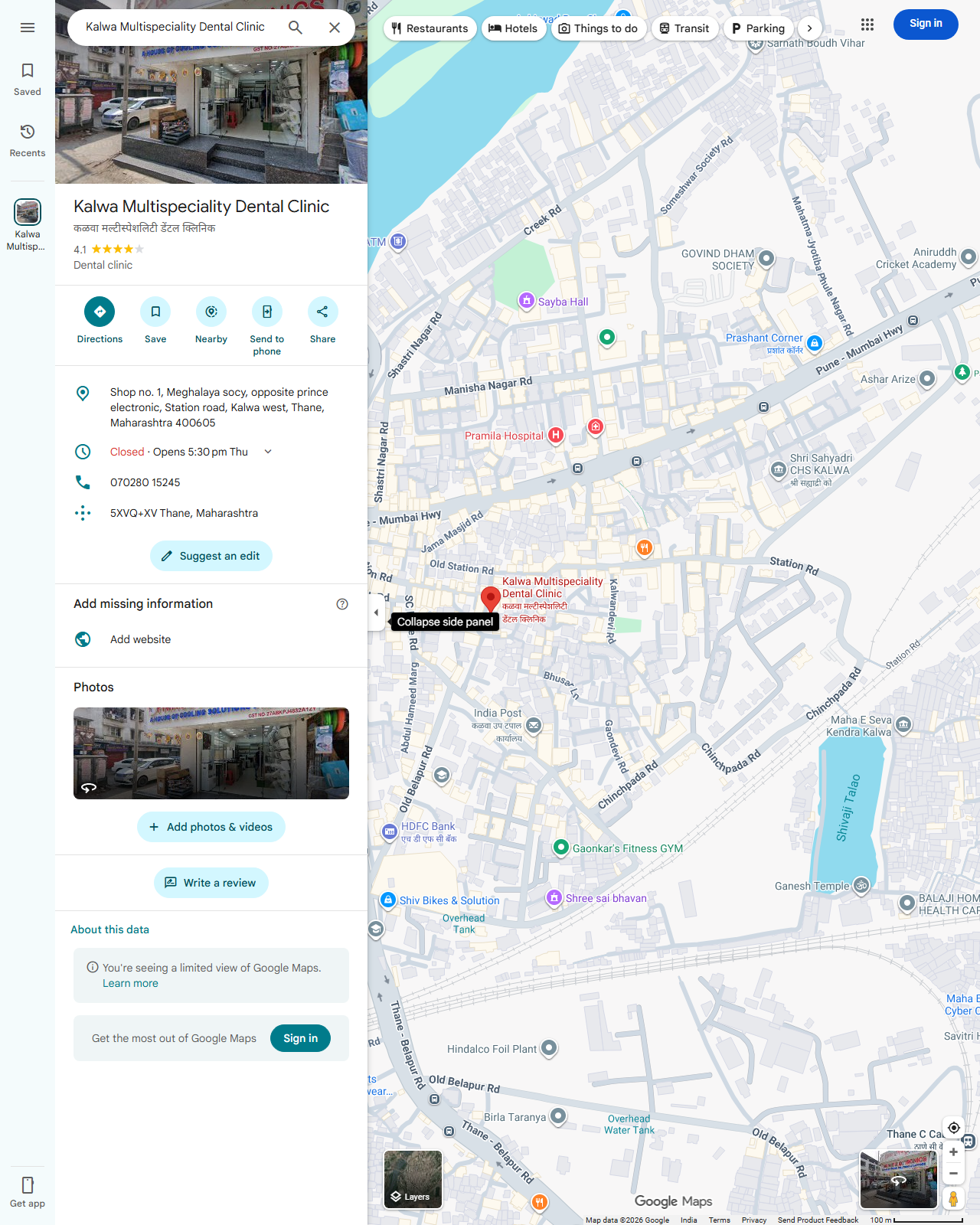Image resolution: width=980 pixels, height=1225 pixels.
Task: Click India region link in footer
Action: pyautogui.click(x=689, y=1220)
